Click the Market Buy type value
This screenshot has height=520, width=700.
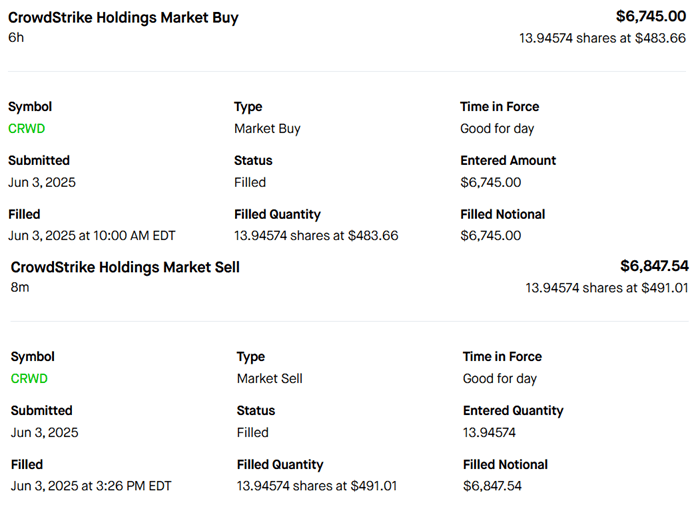267,129
